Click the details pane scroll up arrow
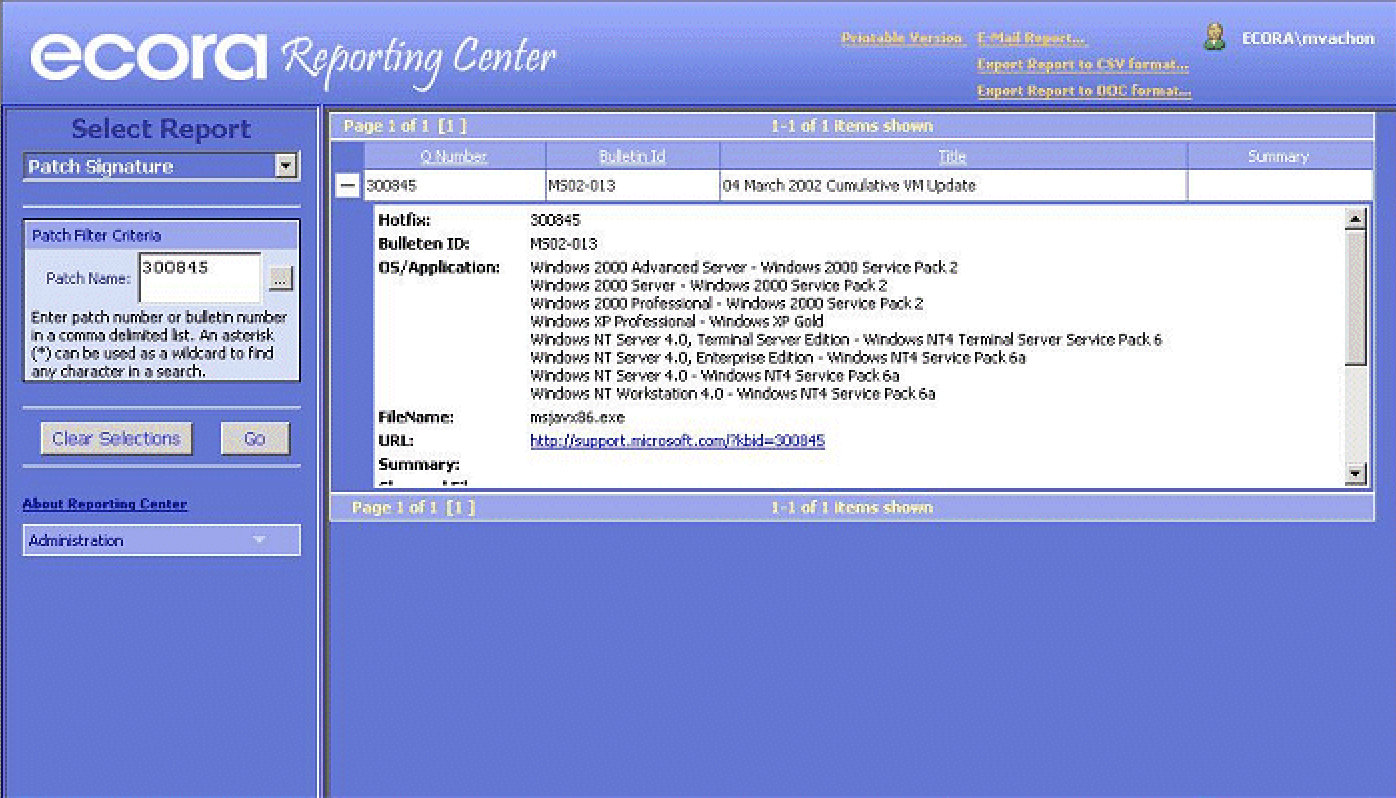The width and height of the screenshot is (1396, 798). 1356,219
